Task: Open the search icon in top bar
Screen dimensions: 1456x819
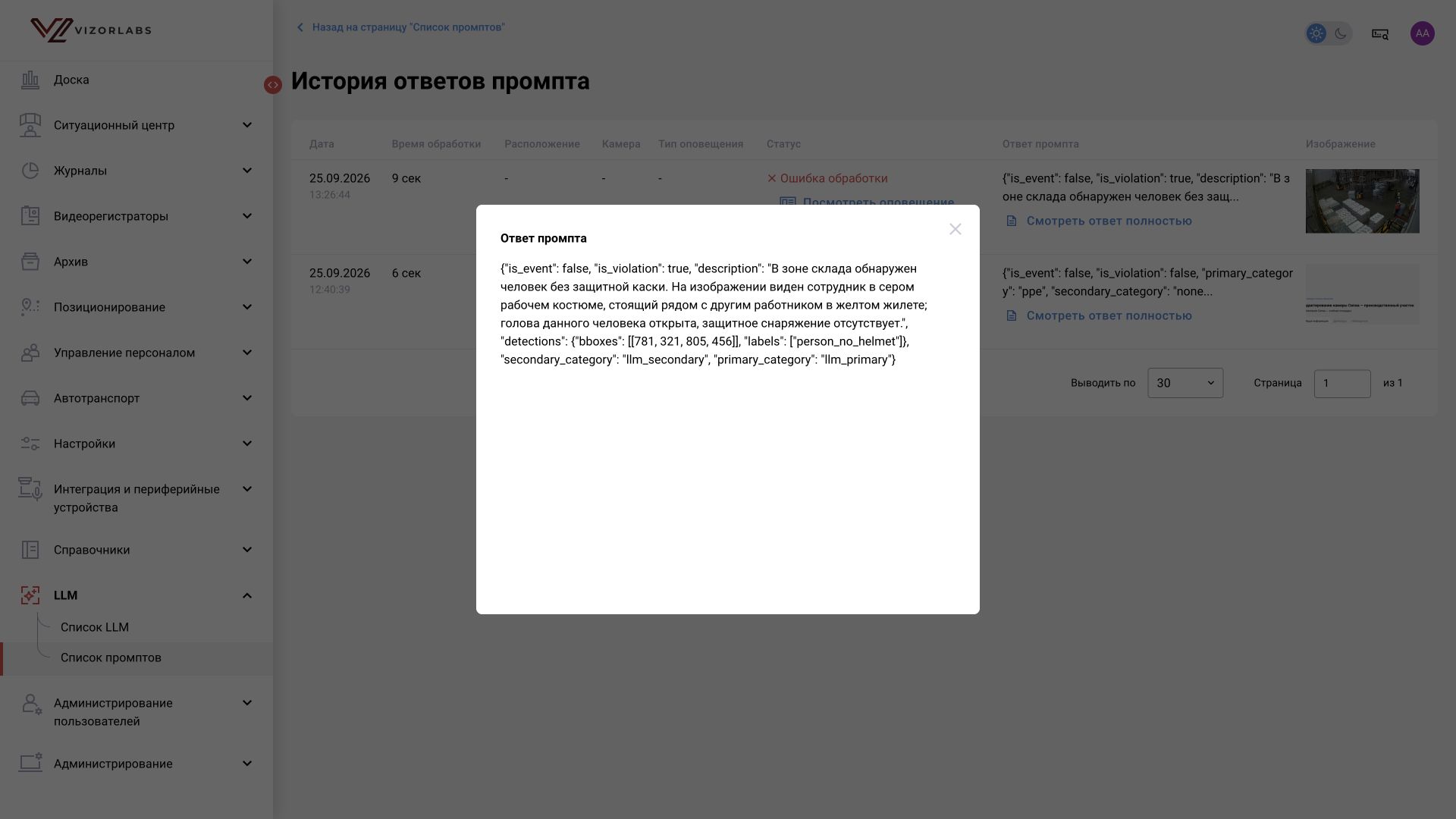Action: pos(1380,34)
